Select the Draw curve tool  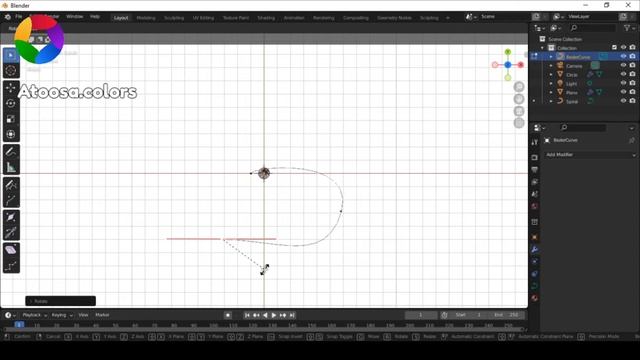[11, 185]
